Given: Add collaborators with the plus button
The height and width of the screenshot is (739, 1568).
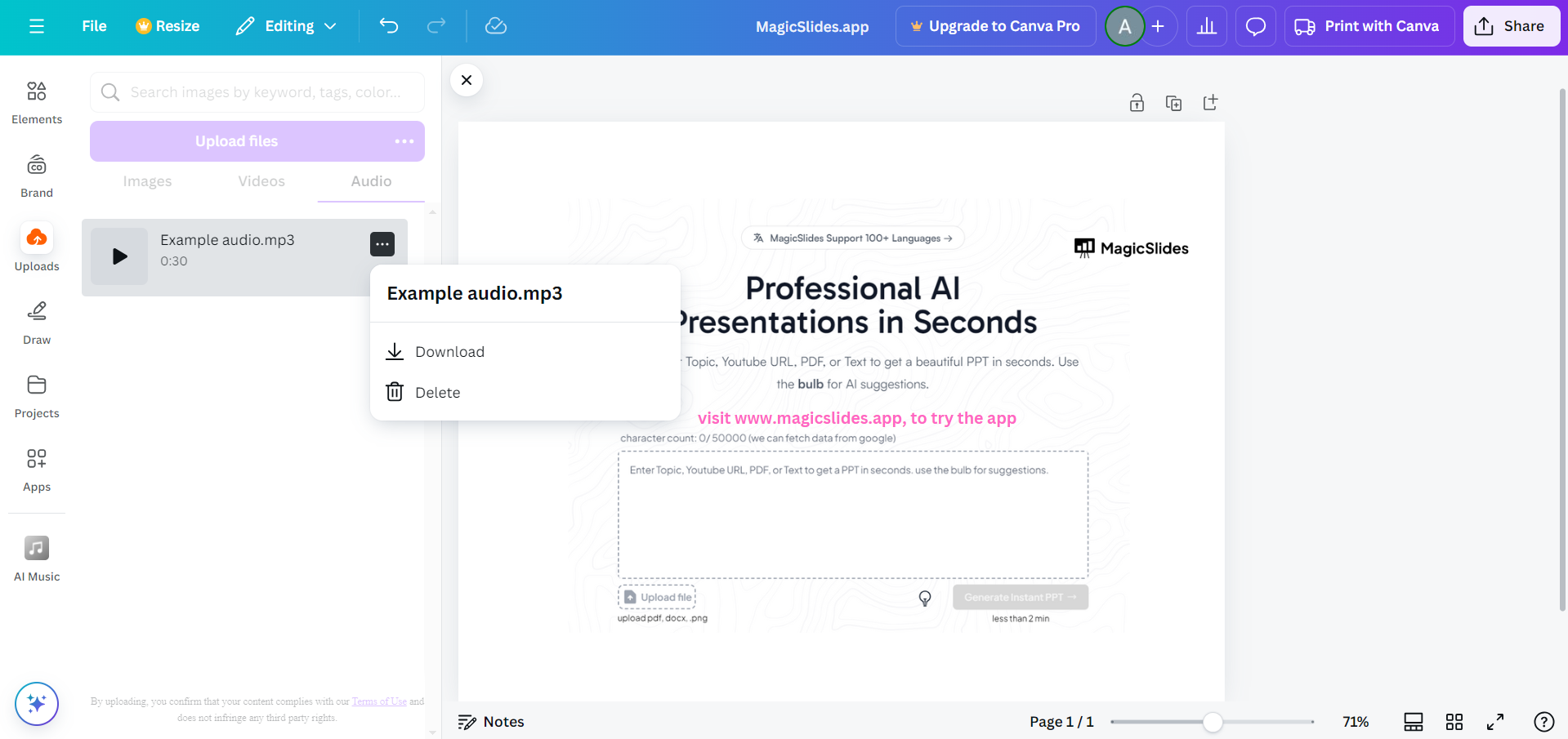Looking at the screenshot, I should 1159,26.
